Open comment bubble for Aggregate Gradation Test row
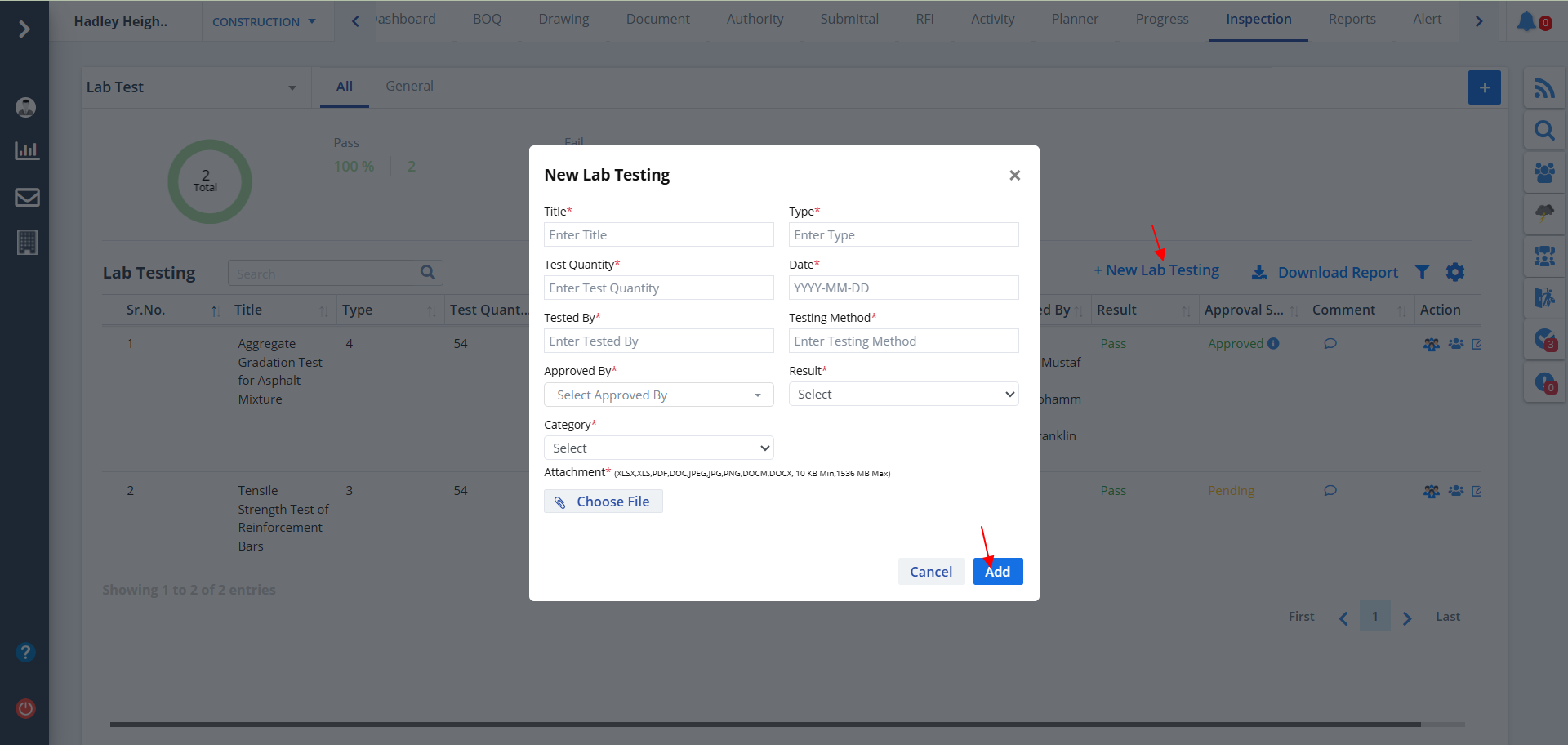The width and height of the screenshot is (1568, 745). click(x=1330, y=344)
